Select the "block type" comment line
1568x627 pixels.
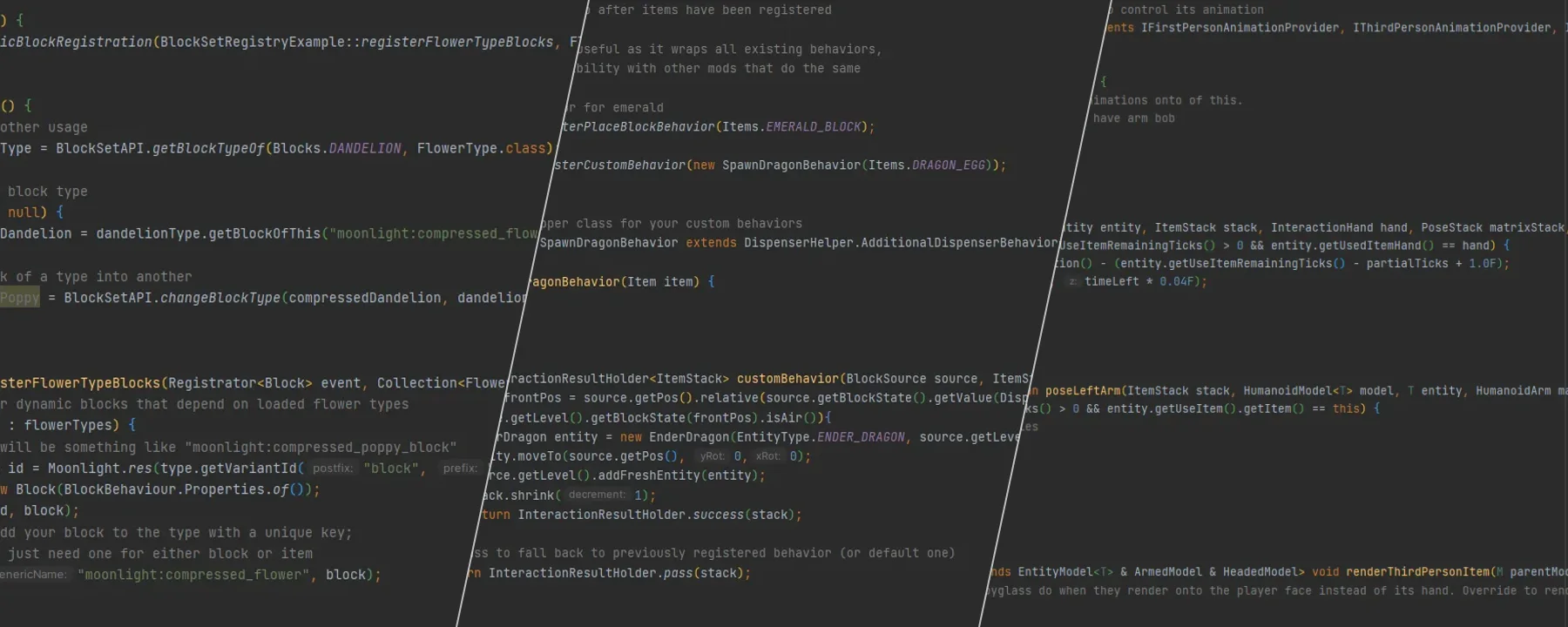pos(48,192)
